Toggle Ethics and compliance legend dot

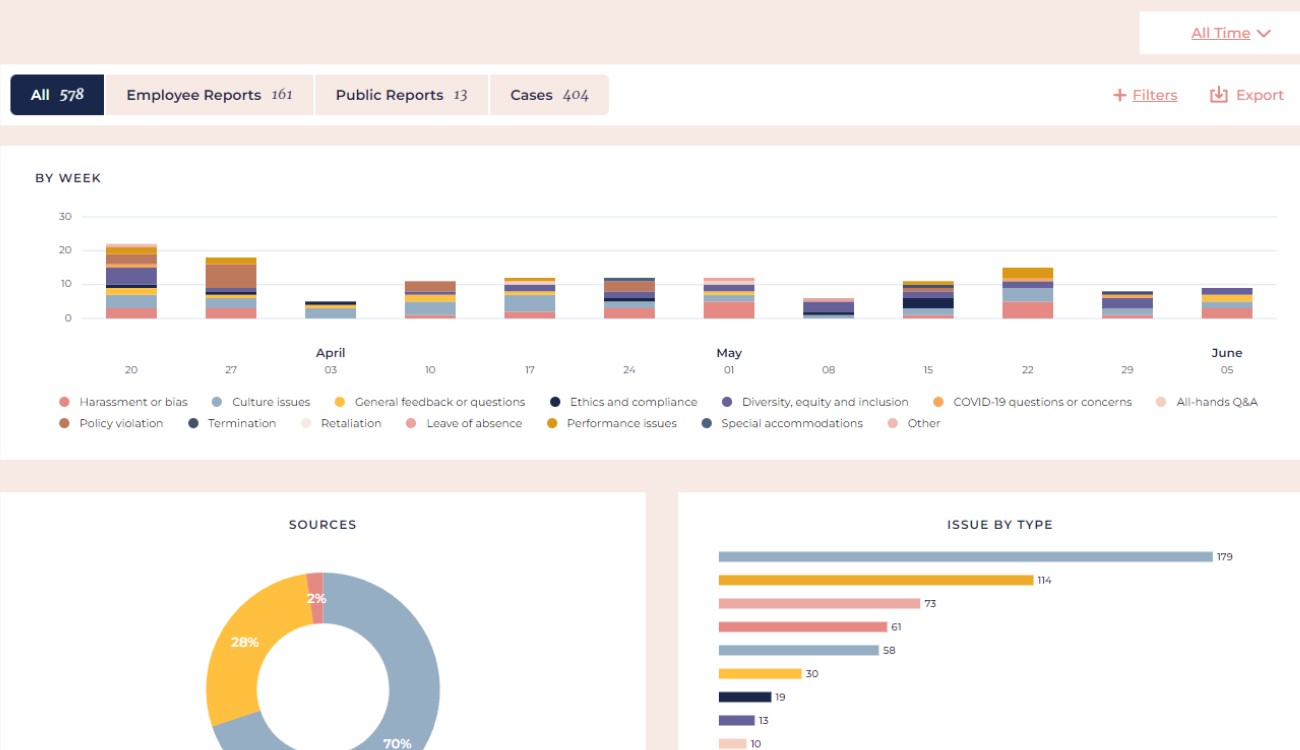coord(555,402)
